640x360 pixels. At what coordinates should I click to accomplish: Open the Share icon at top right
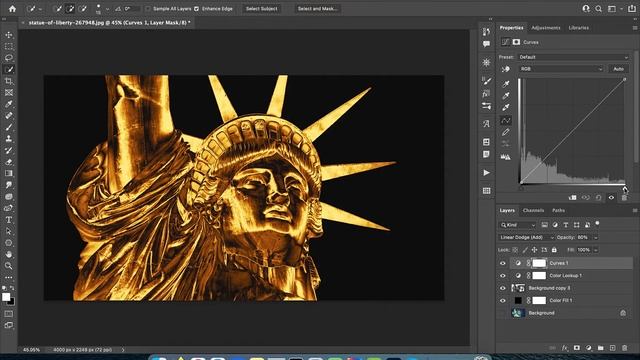point(631,9)
